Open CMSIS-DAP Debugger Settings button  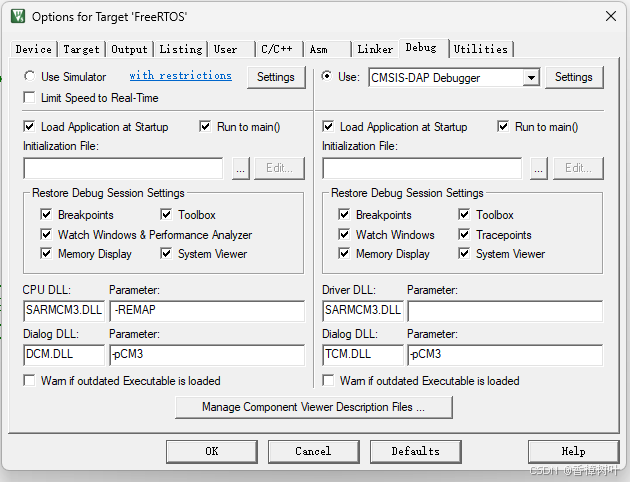574,77
